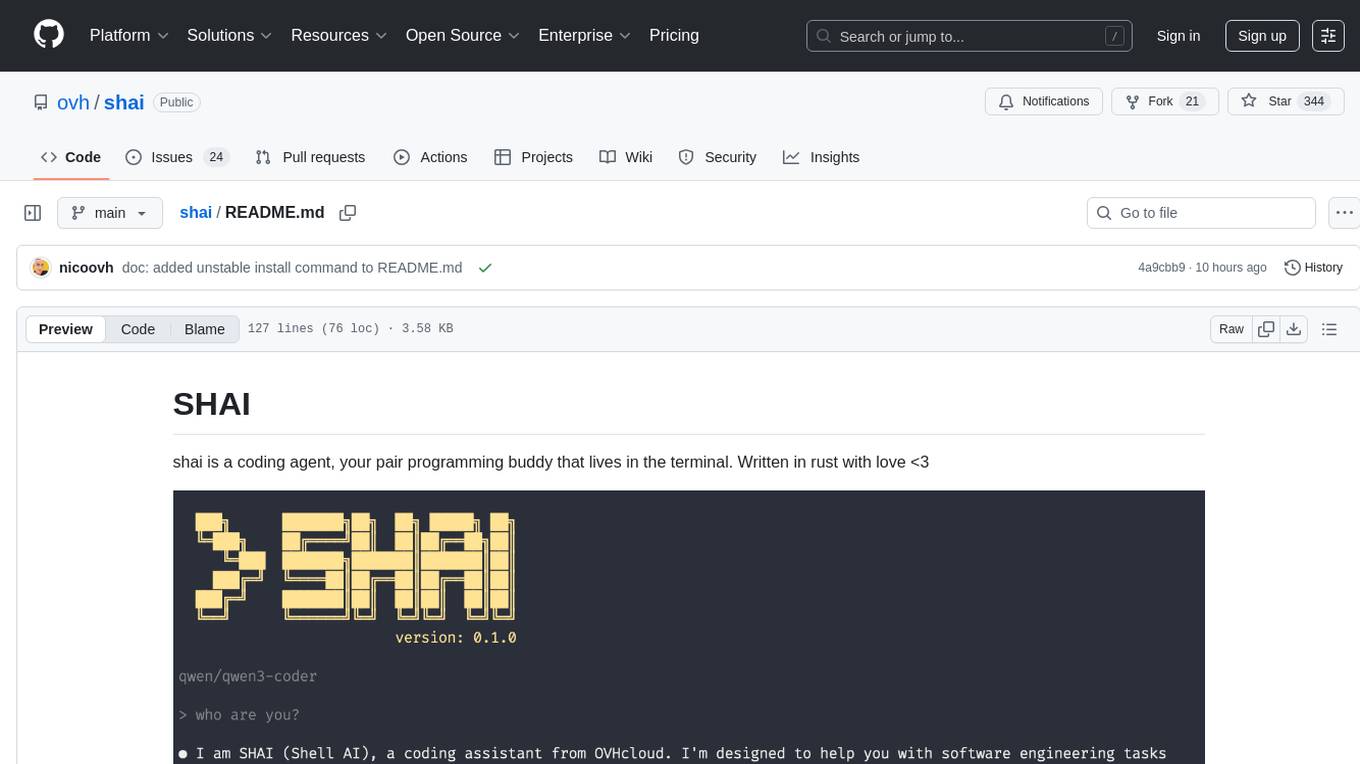Select the Blame view toggle

(x=204, y=329)
